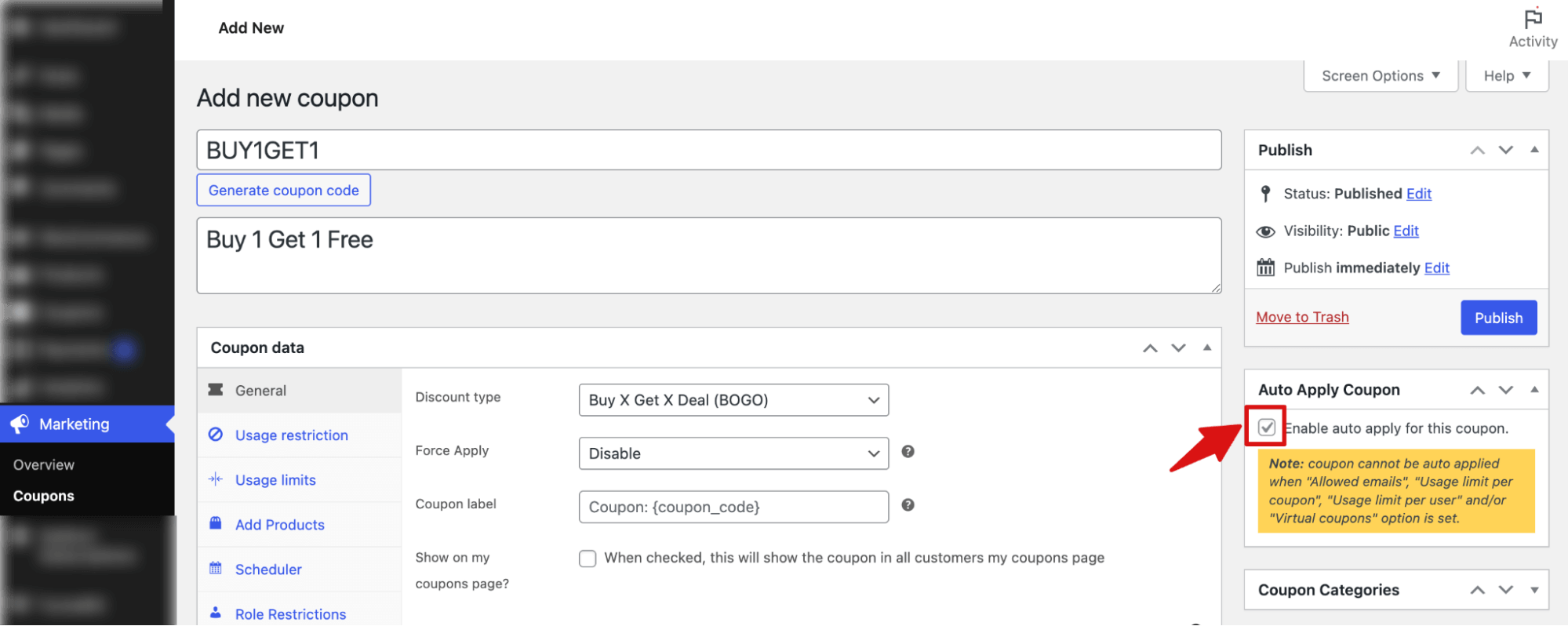
Task: Move Coupon data panel down
Action: click(x=1178, y=348)
